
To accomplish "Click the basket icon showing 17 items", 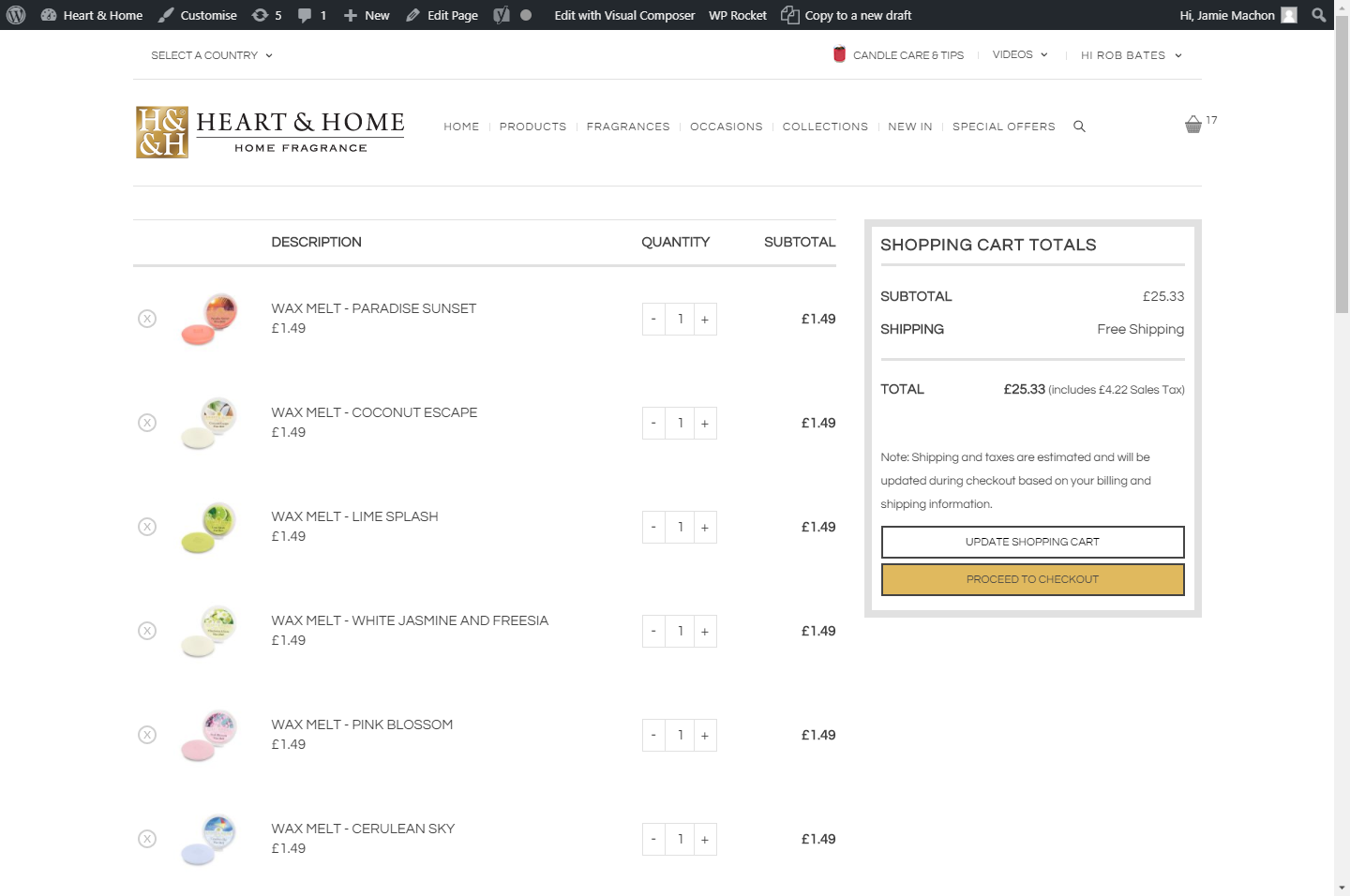I will [x=1193, y=123].
